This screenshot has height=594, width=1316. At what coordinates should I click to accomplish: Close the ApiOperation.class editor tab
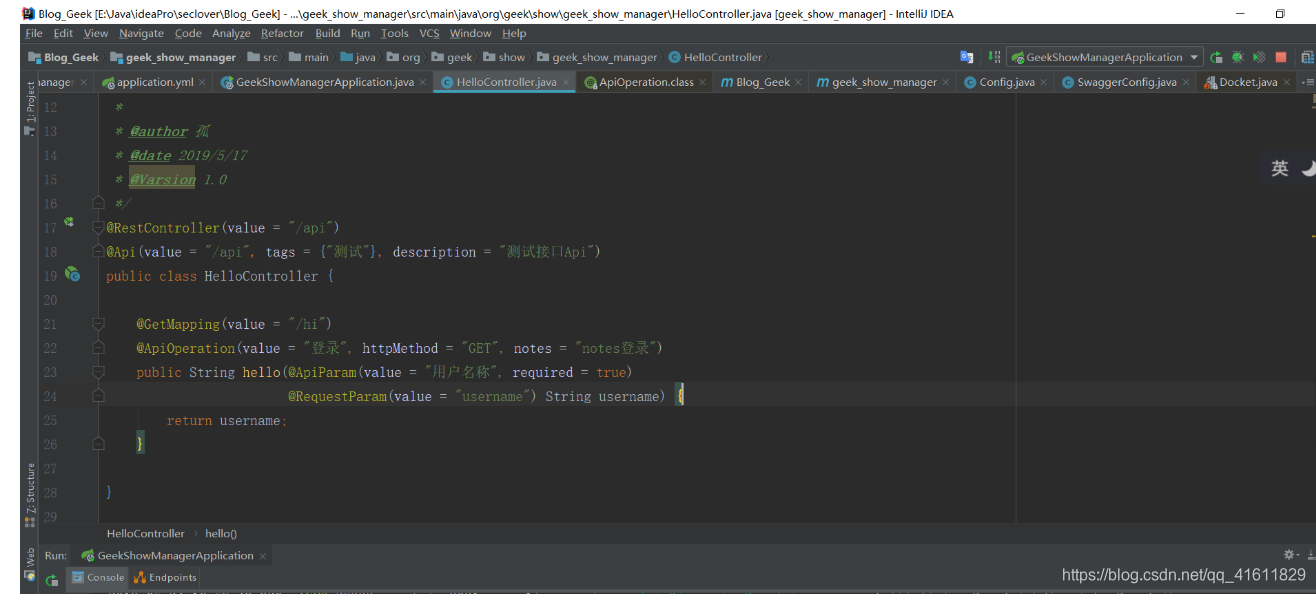click(701, 81)
